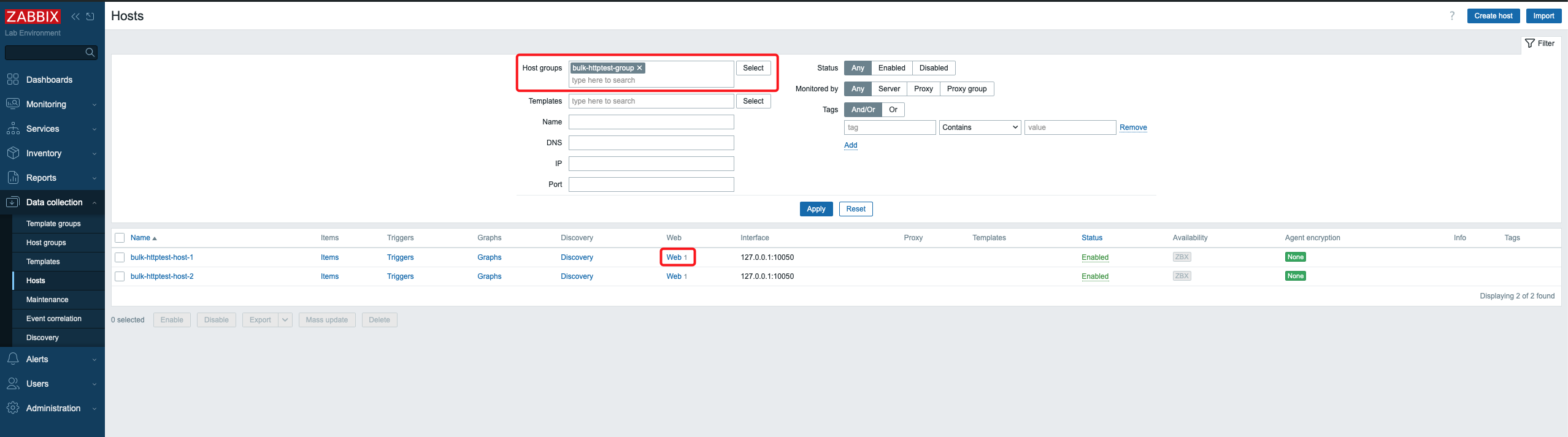The width and height of the screenshot is (1568, 437).
Task: Check the box for bulk-httptest-host-1
Action: pos(120,257)
